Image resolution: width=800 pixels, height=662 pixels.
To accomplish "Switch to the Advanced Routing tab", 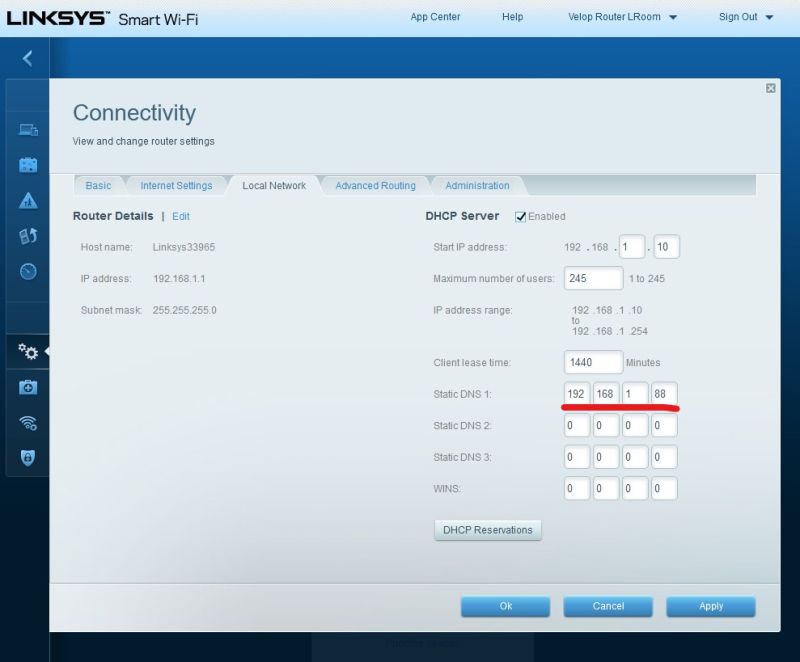I will [x=374, y=185].
